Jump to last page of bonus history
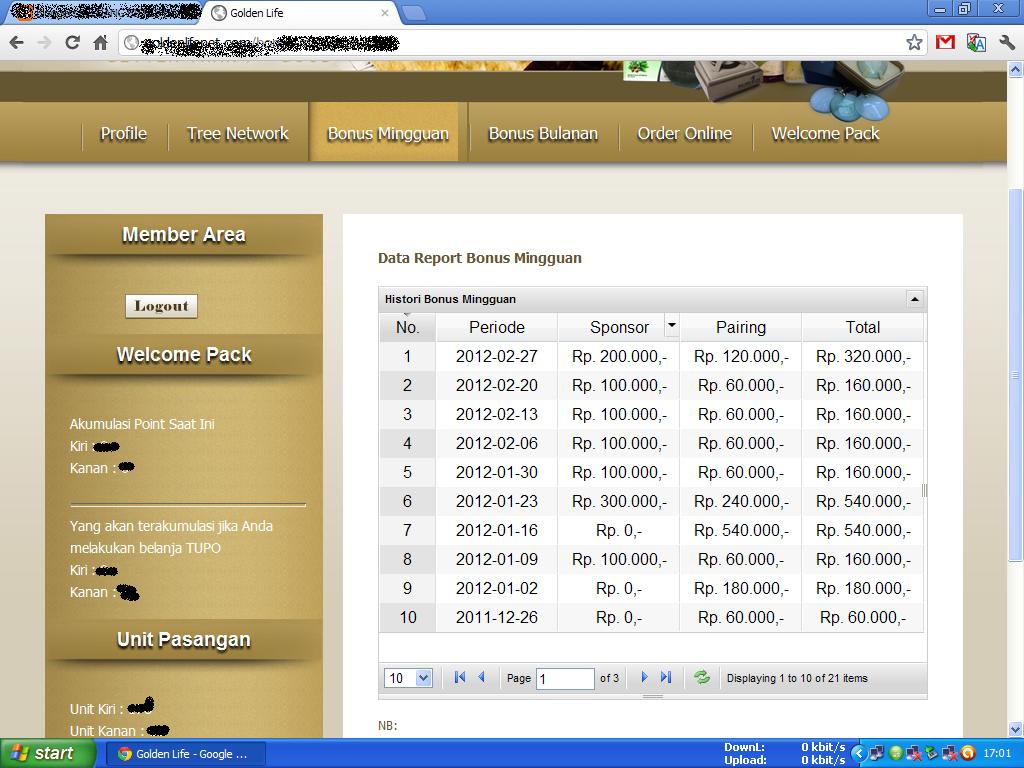 (x=666, y=678)
